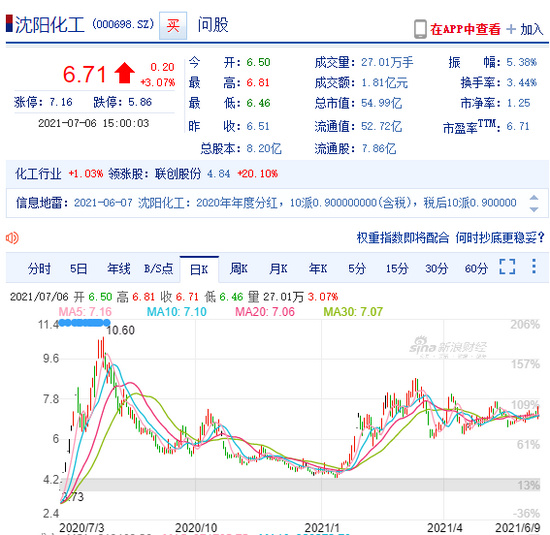Viewport: 550px width, 535px height.
Task: Click the stock code (000698.SZ)
Action: (x=123, y=24)
